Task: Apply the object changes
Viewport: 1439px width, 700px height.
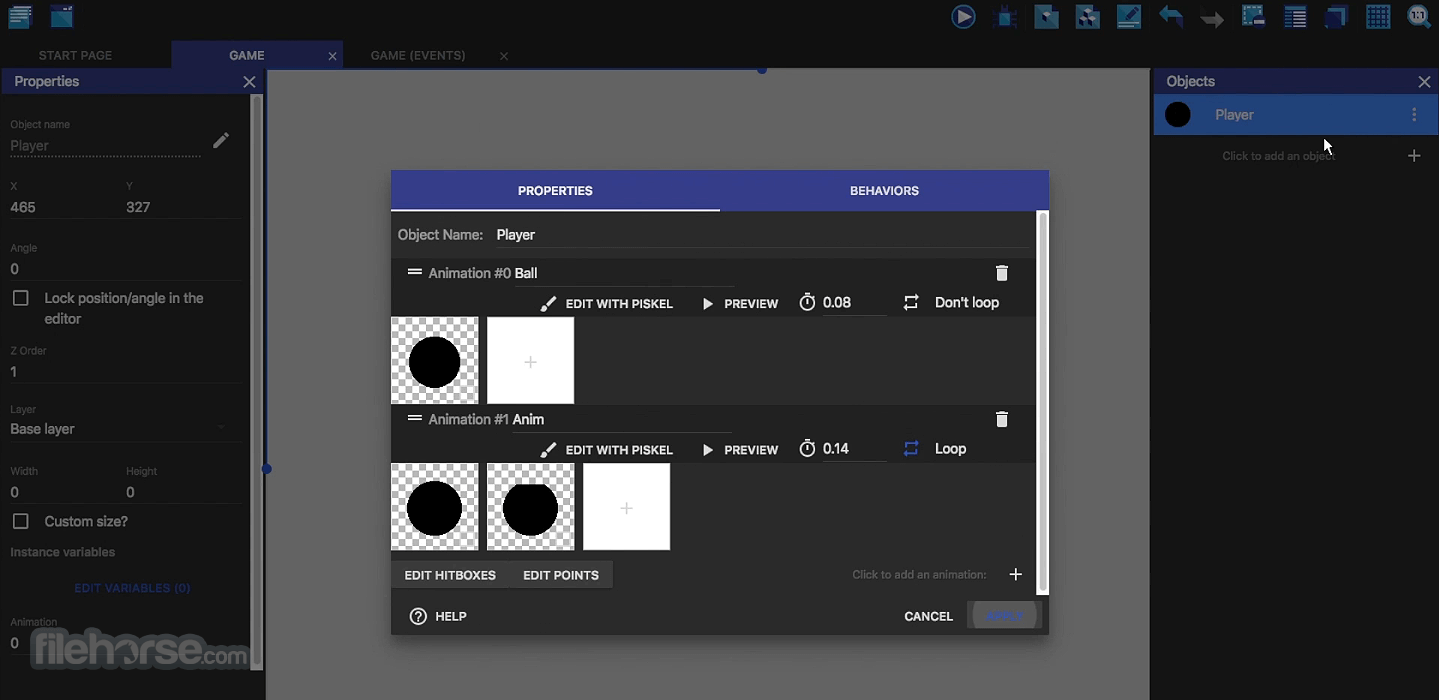Action: coord(1005,616)
